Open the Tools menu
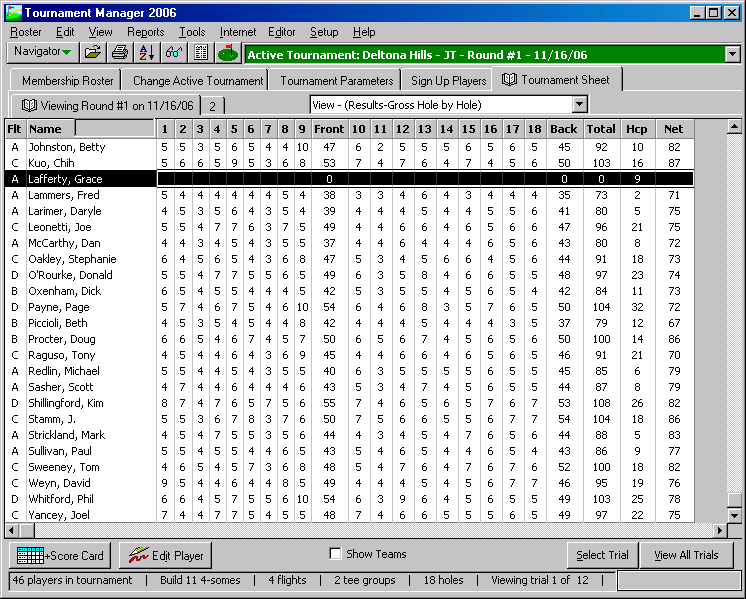Viewport: 746px width, 599px height. tap(192, 32)
